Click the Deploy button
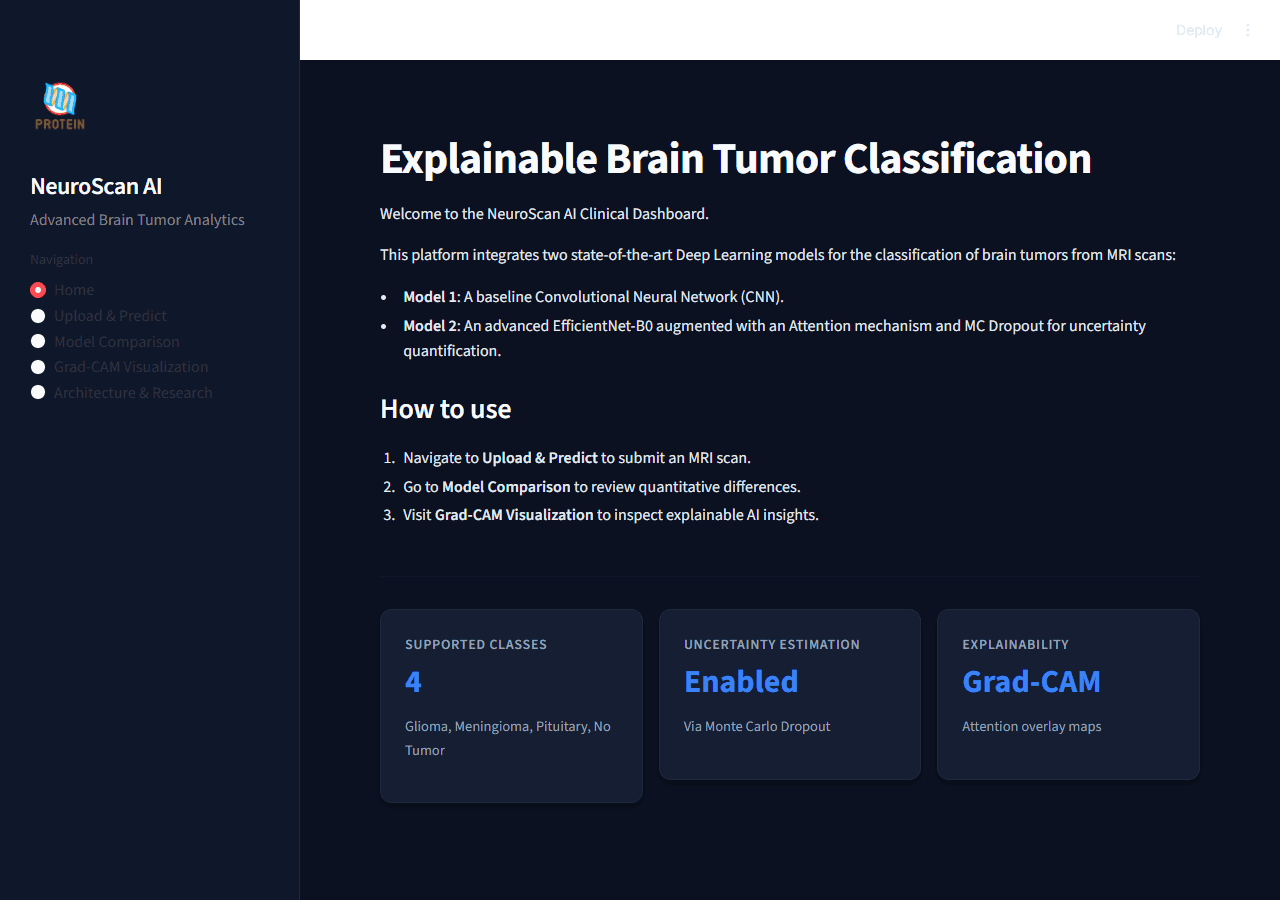 tap(1198, 30)
